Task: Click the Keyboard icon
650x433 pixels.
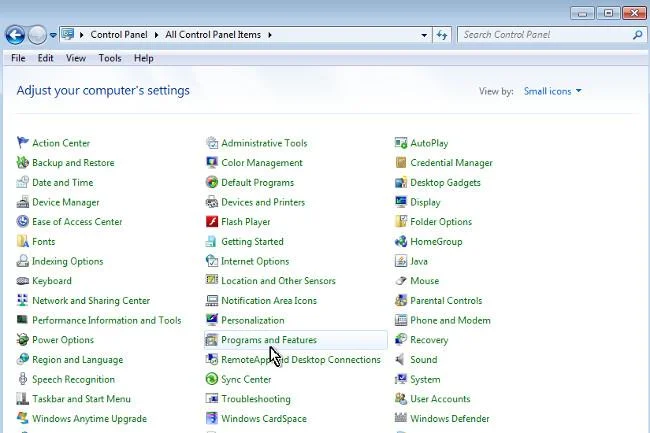Action: [x=22, y=281]
